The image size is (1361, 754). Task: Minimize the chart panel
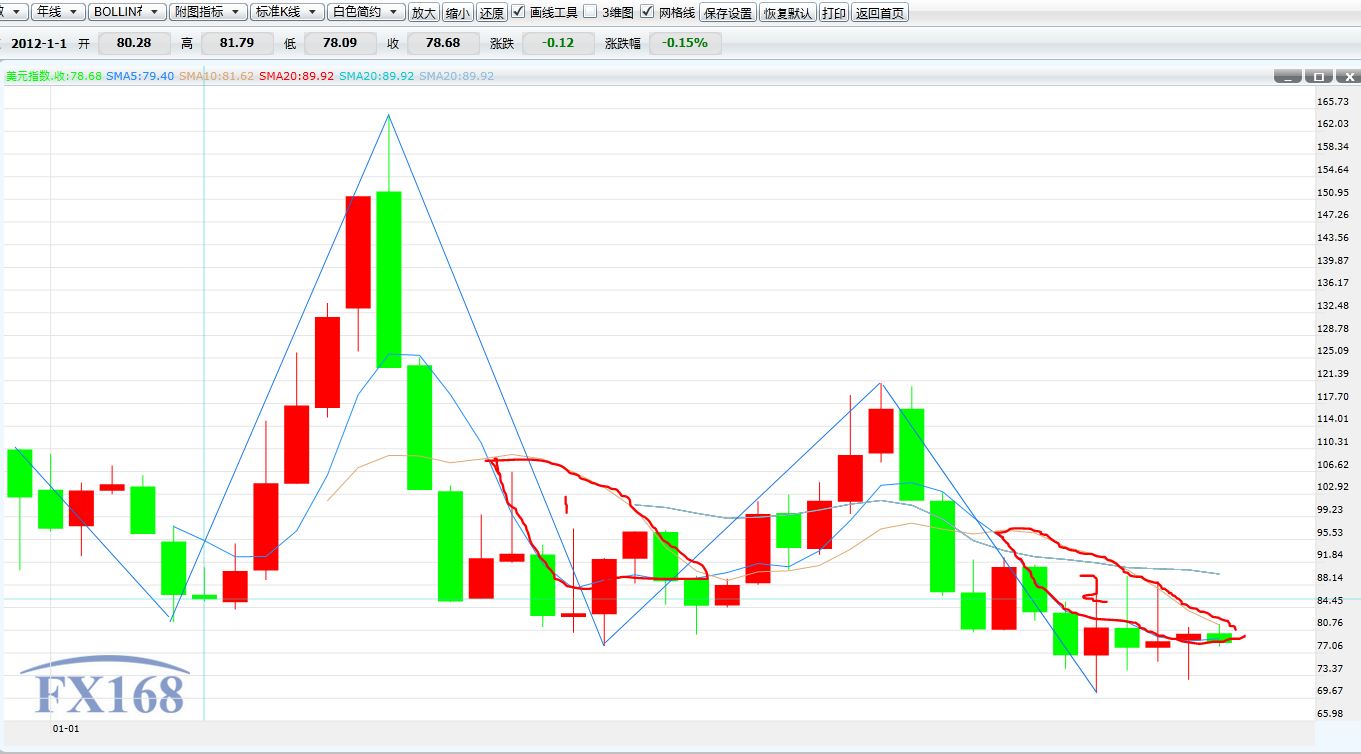pyautogui.click(x=1288, y=76)
